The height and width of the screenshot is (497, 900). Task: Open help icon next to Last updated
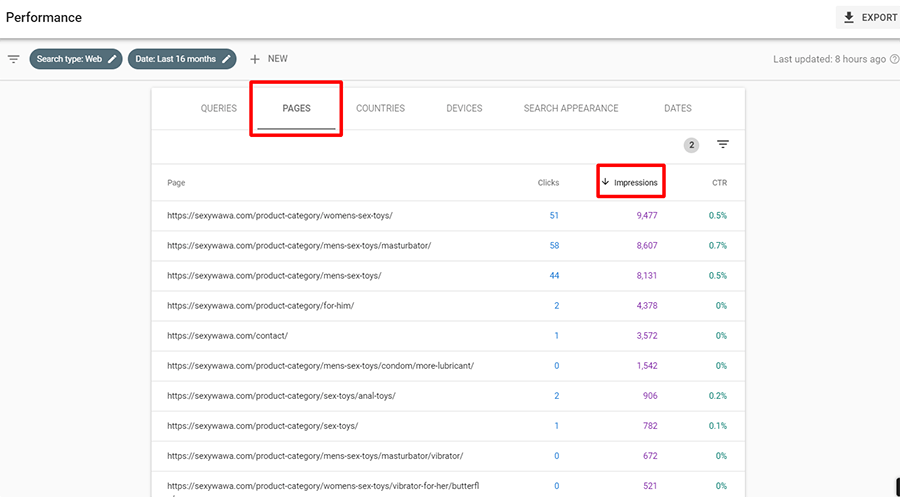tap(894, 59)
